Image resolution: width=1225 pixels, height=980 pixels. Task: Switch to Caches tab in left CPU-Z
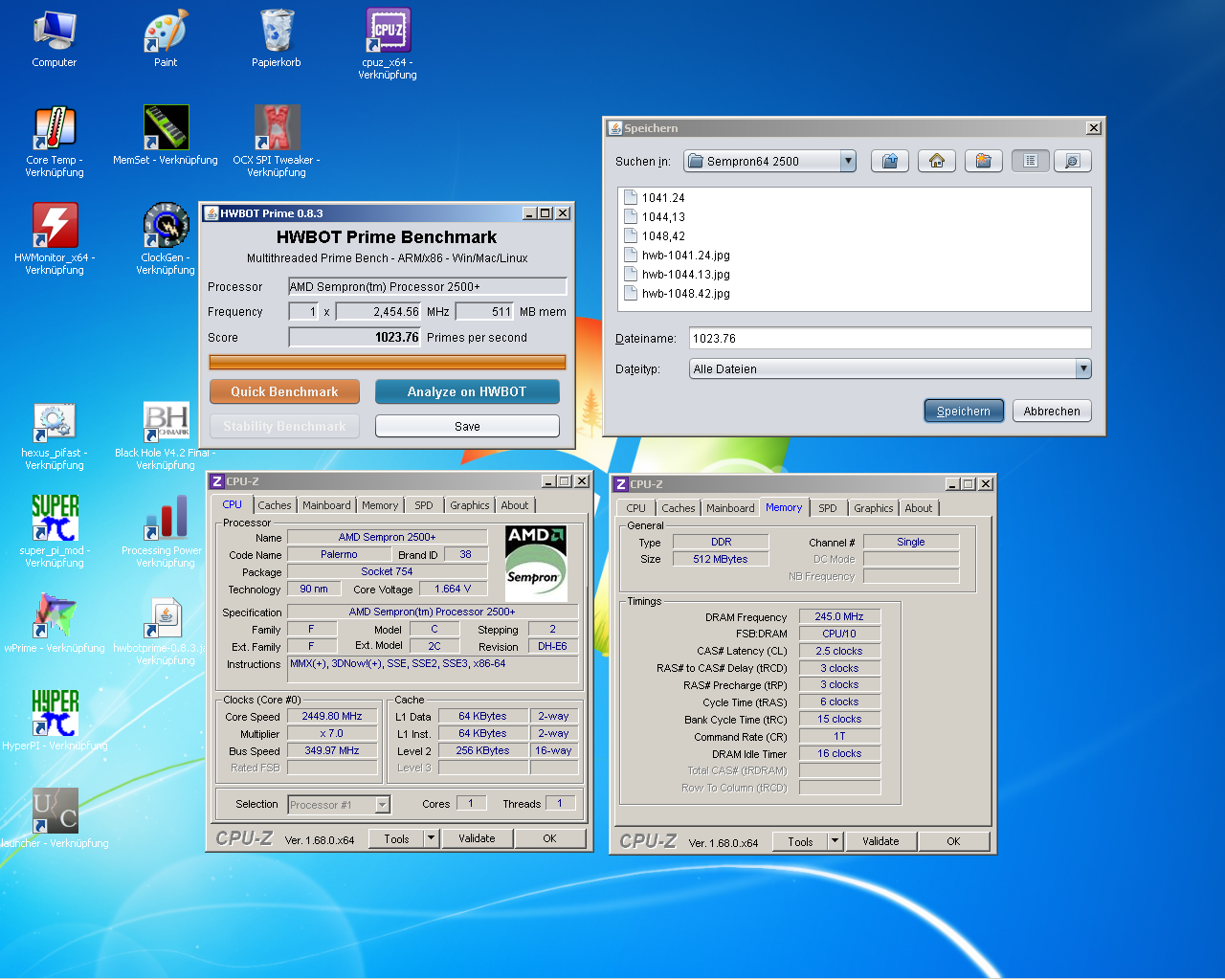275,505
